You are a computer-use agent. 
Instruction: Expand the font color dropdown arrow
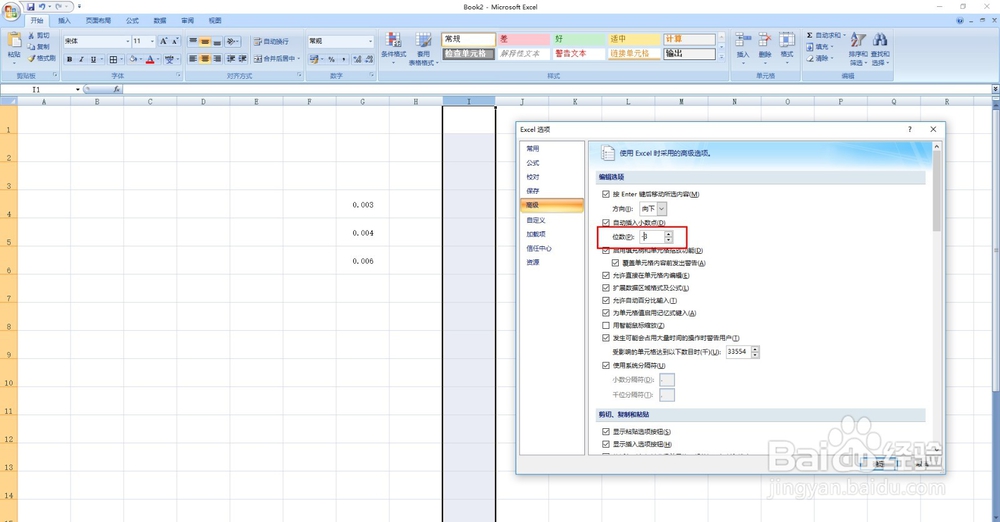[158, 59]
